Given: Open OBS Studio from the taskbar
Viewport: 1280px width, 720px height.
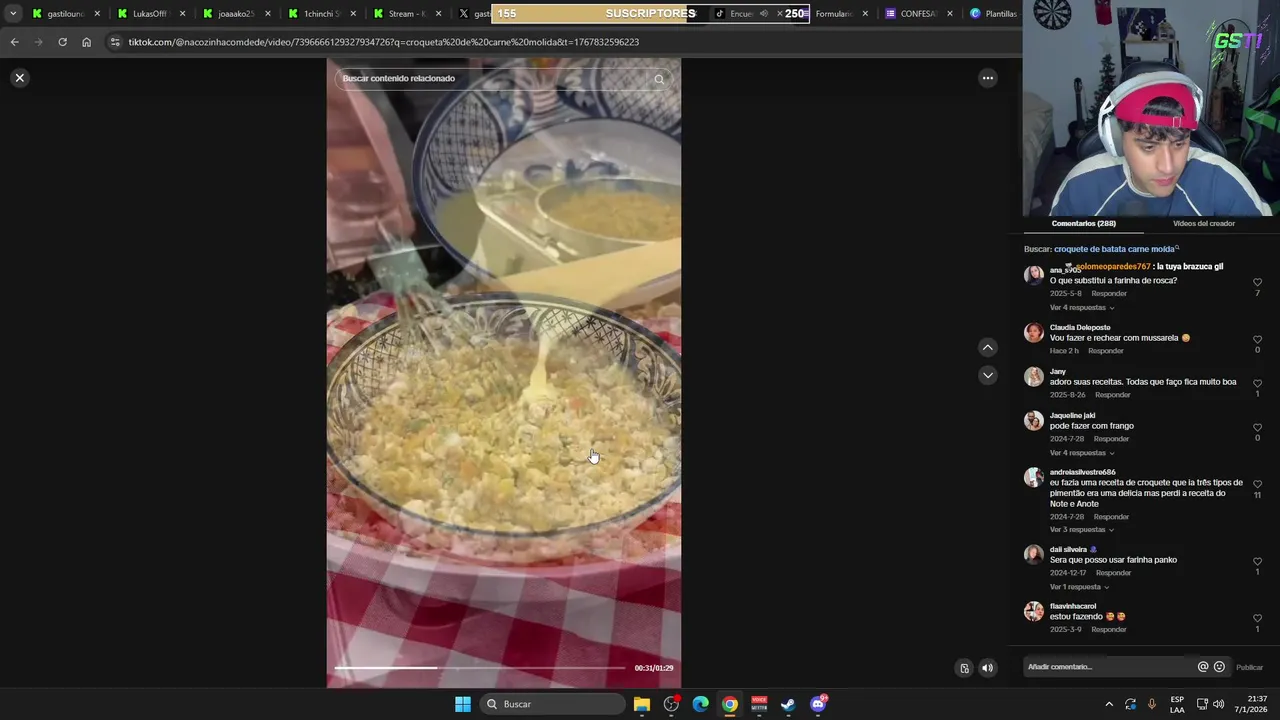Looking at the screenshot, I should (671, 704).
